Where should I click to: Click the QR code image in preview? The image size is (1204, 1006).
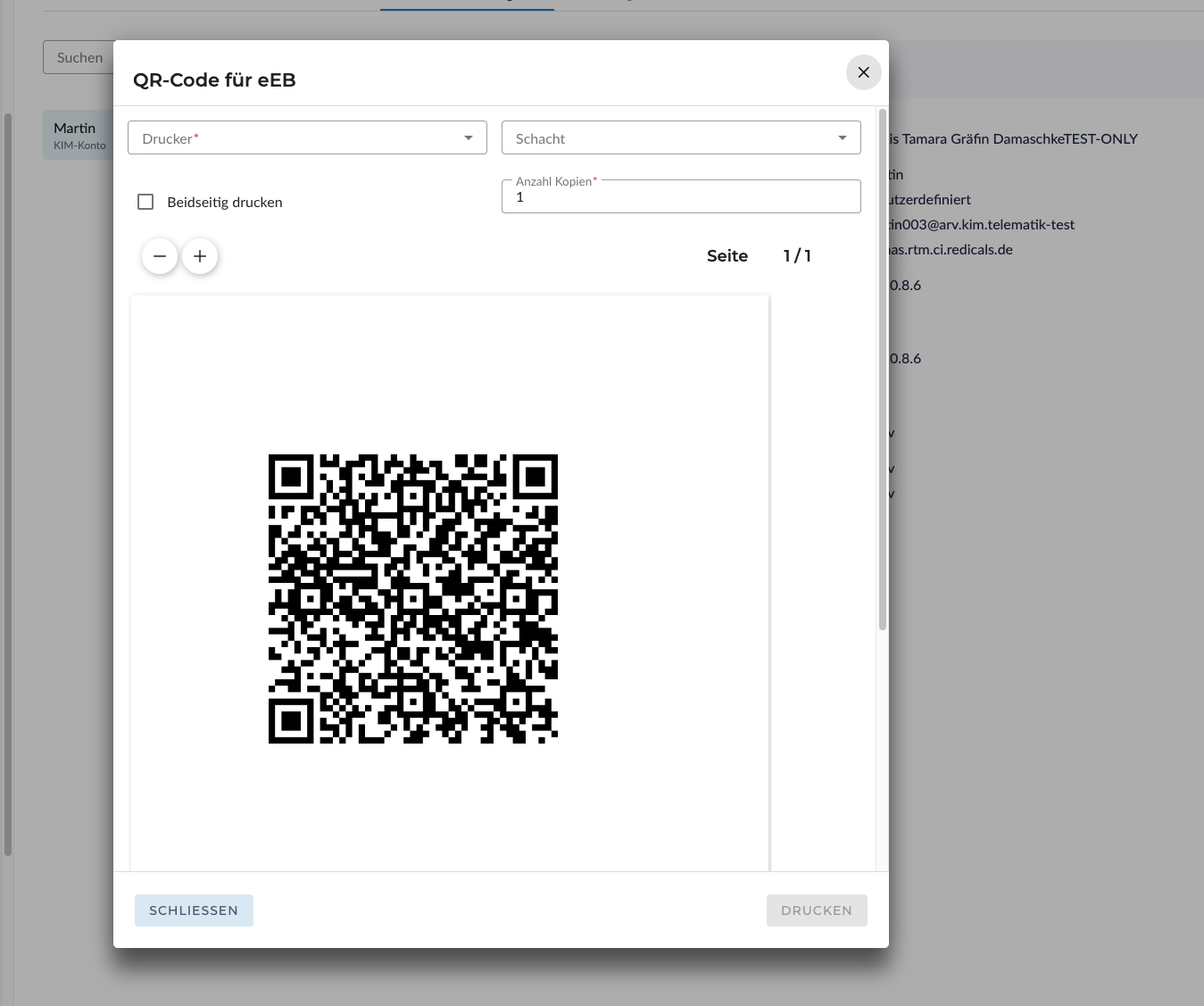(x=413, y=599)
